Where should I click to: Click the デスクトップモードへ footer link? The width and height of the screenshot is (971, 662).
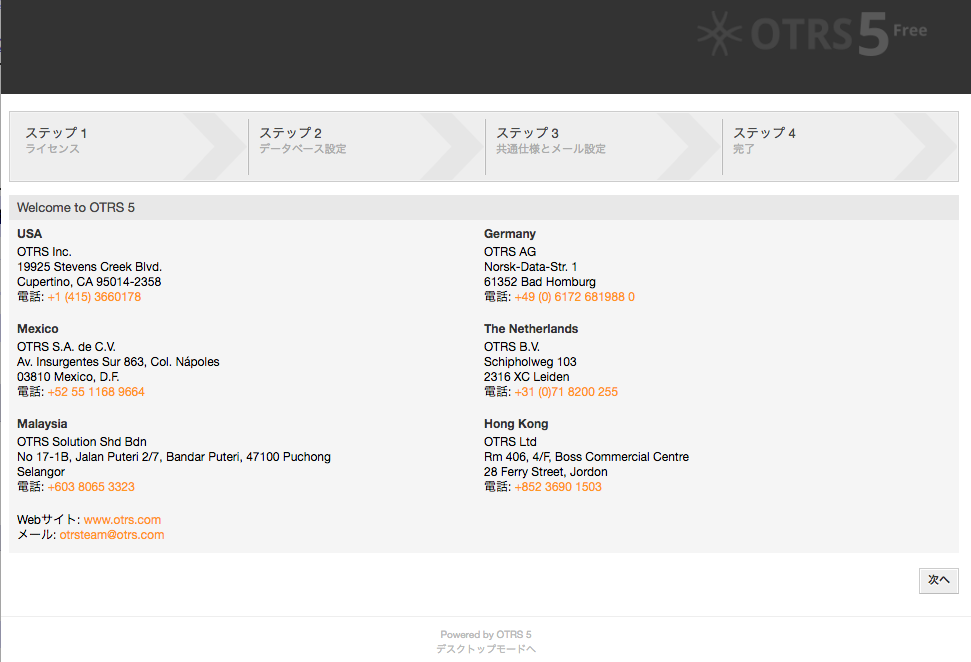click(x=486, y=649)
